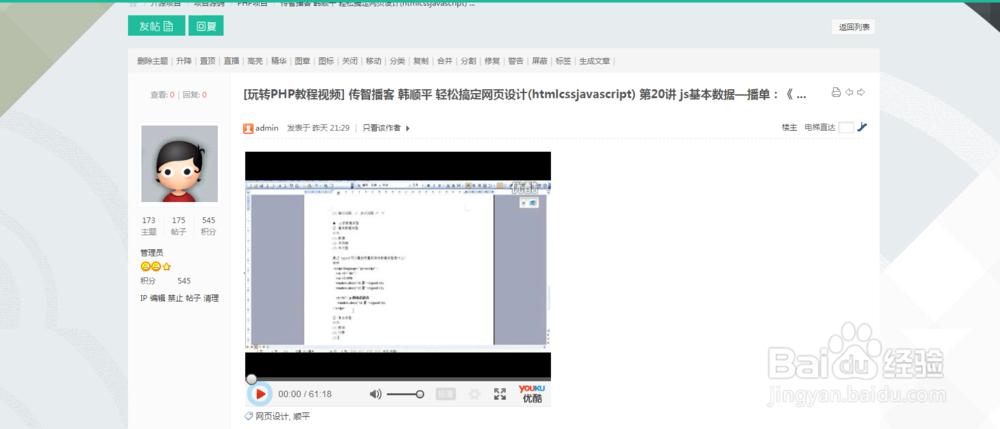Select the video quality 标清 button
1000x429 pixels.
pyautogui.click(x=446, y=394)
